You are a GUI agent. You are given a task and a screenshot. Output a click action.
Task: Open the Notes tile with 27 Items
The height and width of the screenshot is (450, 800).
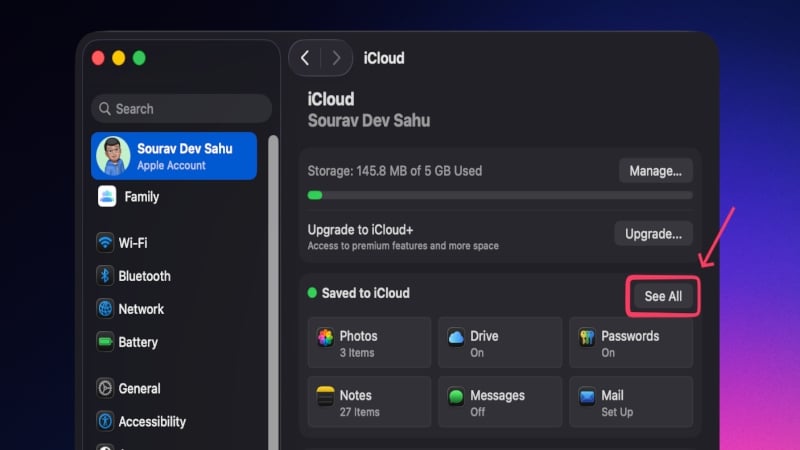pyautogui.click(x=369, y=402)
